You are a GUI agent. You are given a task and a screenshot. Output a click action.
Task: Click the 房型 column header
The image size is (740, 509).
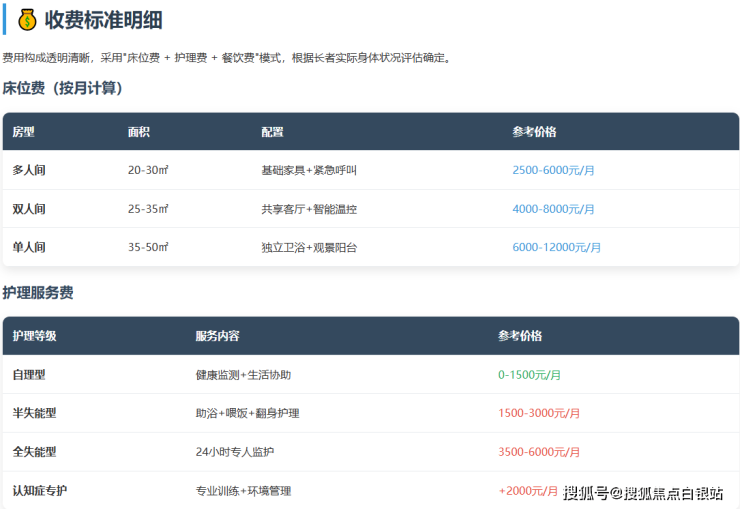coord(23,132)
